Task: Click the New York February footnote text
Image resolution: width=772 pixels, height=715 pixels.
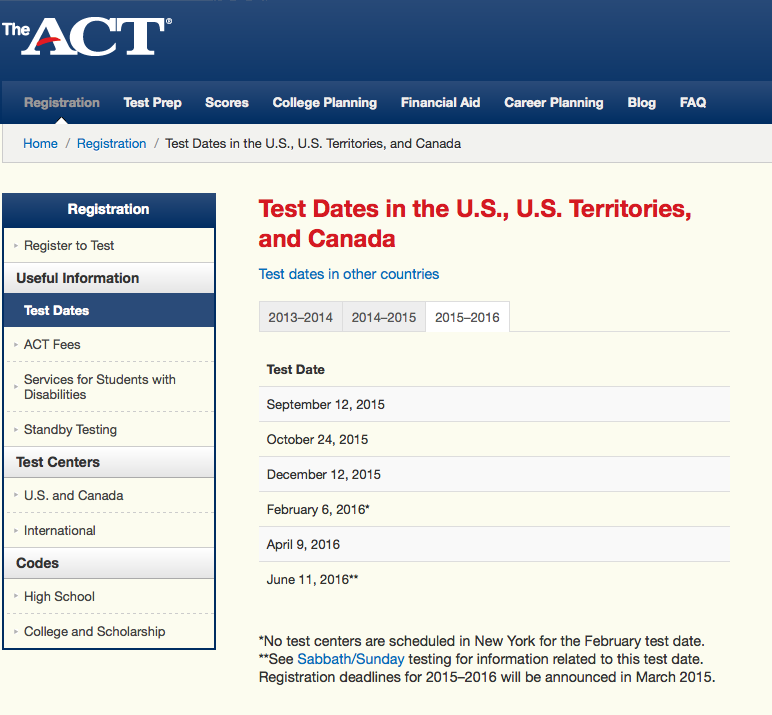Action: (x=482, y=641)
